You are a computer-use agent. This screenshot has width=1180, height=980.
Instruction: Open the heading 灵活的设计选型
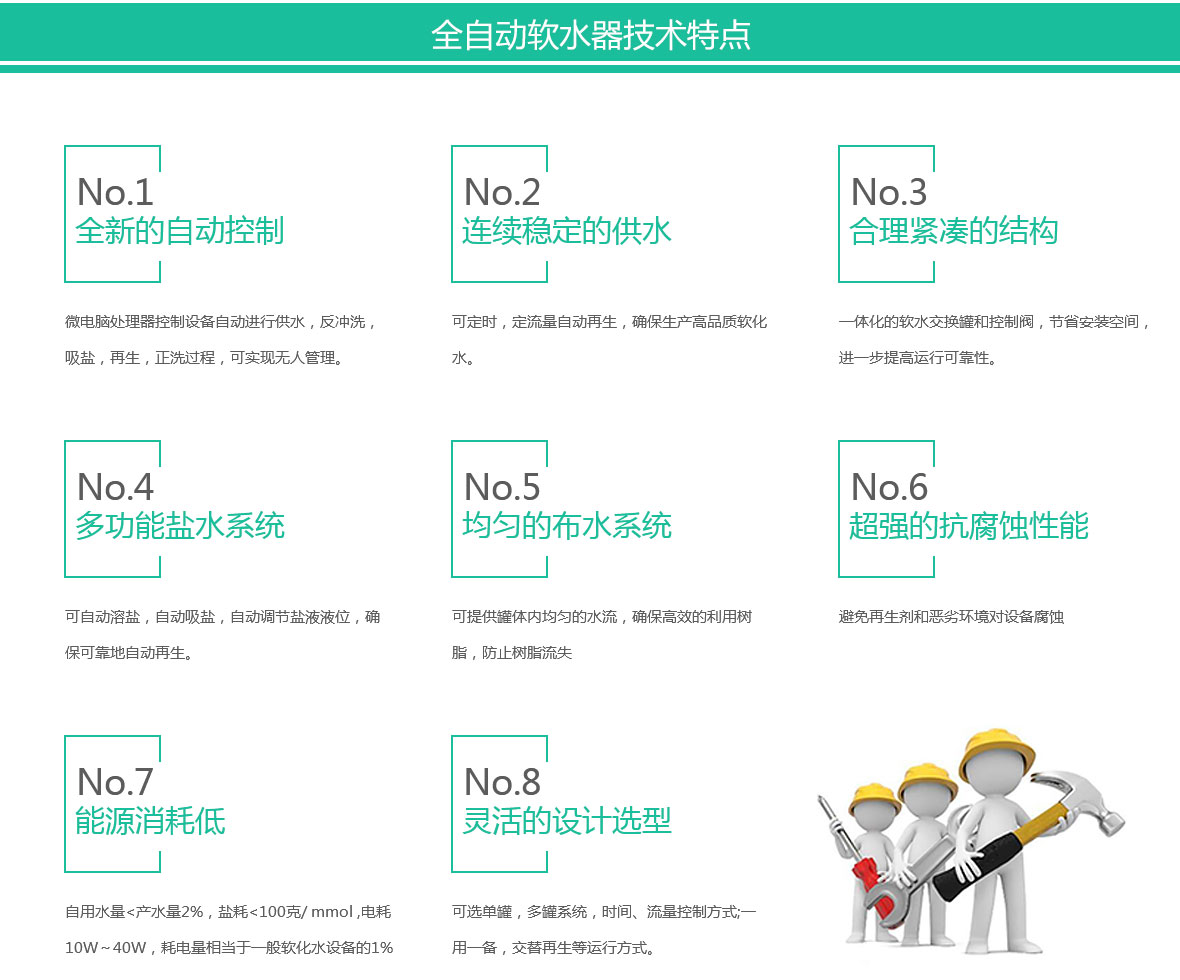(x=566, y=821)
